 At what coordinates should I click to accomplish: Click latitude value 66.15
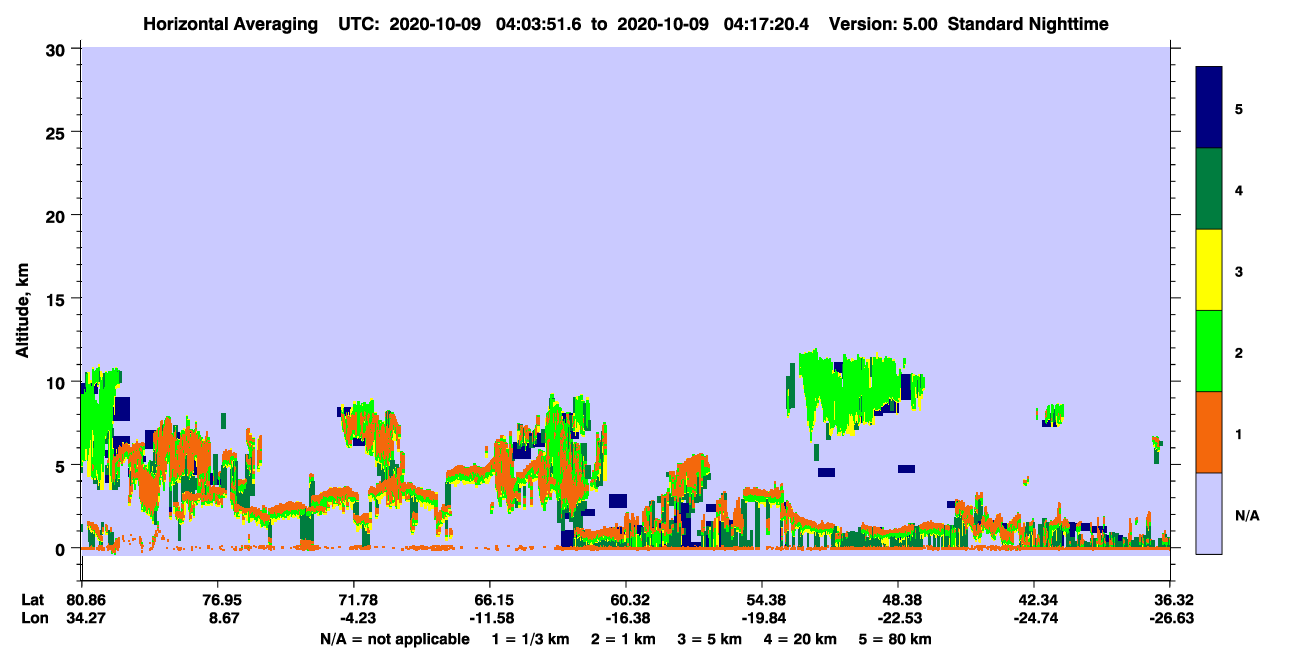(489, 600)
